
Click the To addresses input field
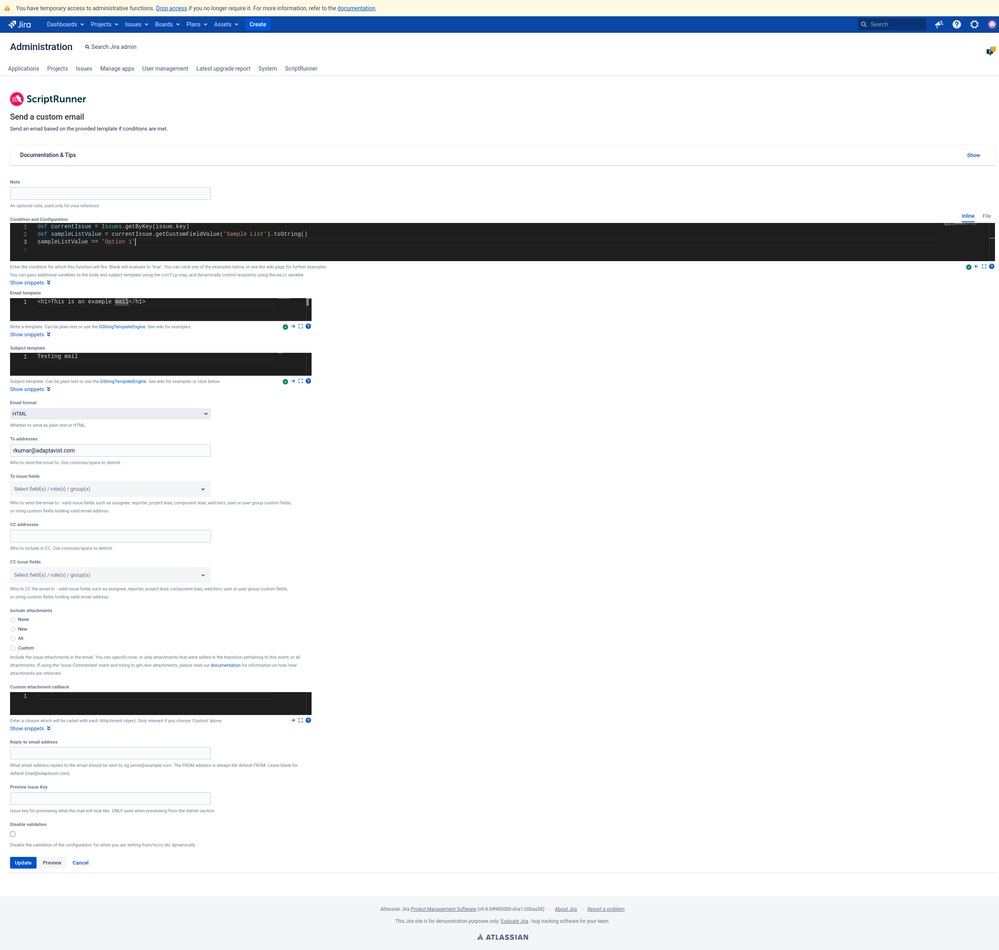[109, 450]
